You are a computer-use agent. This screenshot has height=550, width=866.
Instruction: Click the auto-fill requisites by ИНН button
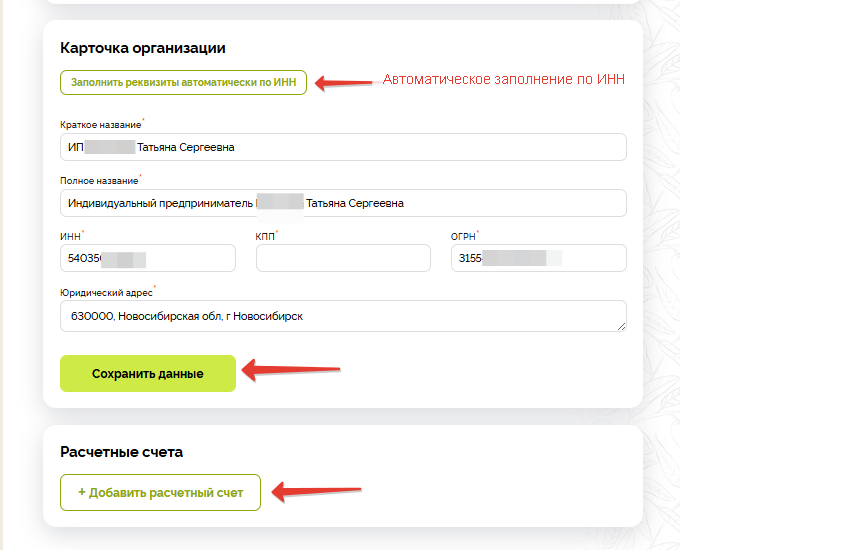click(183, 82)
